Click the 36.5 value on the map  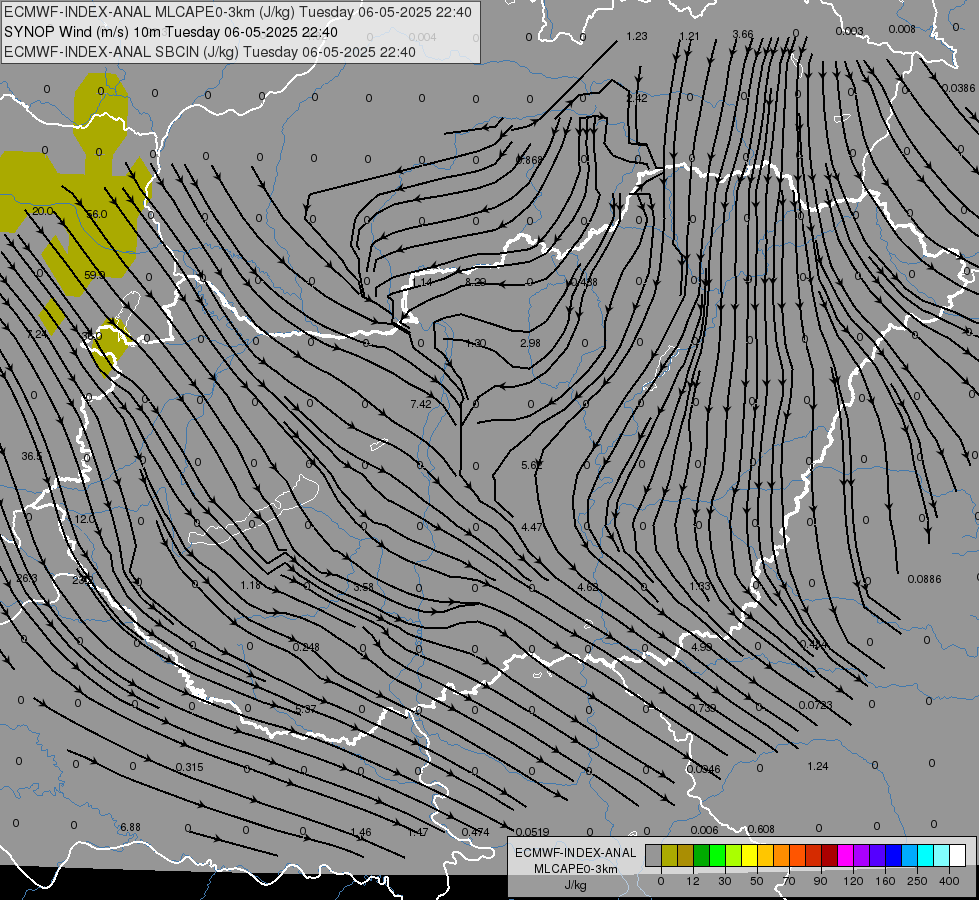pyautogui.click(x=31, y=457)
